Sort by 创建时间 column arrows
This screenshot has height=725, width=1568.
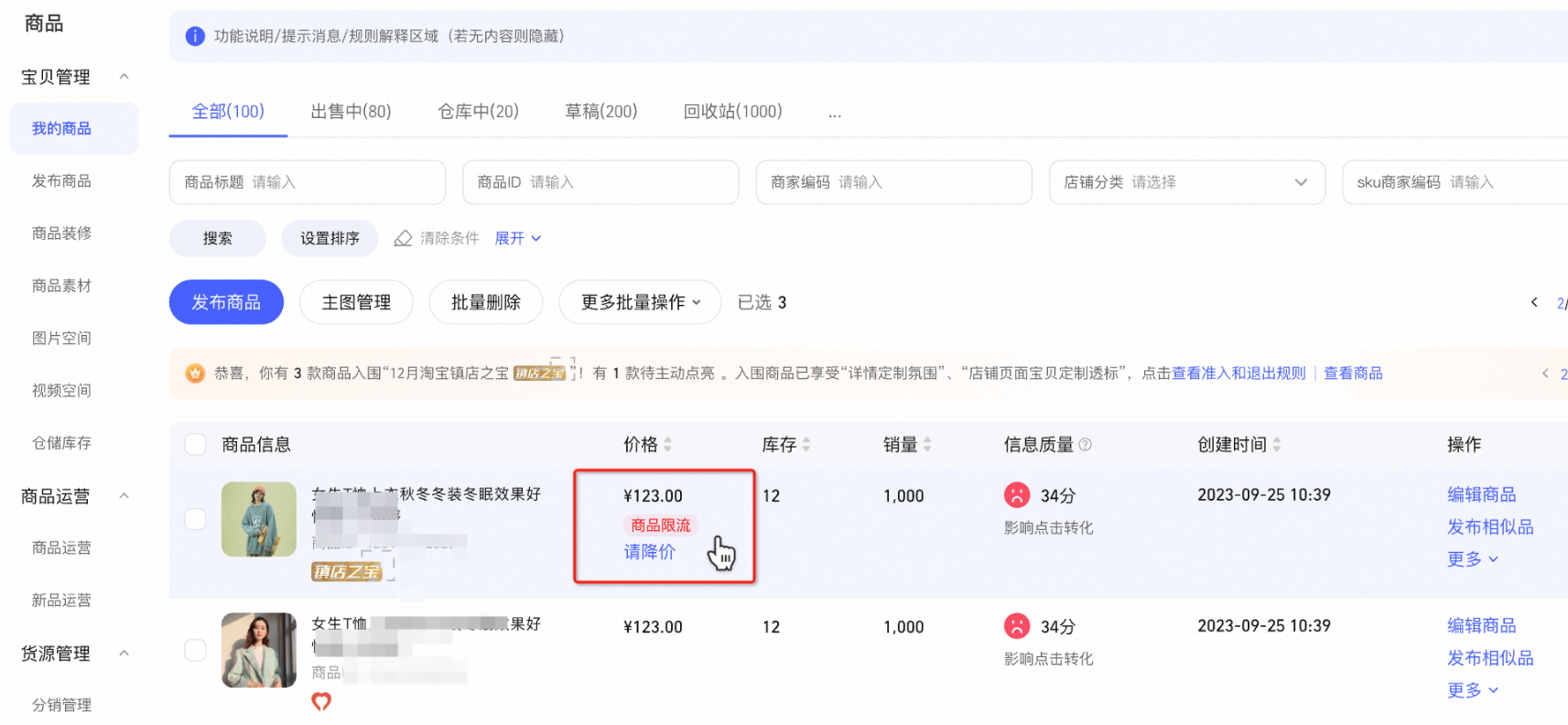(1277, 445)
